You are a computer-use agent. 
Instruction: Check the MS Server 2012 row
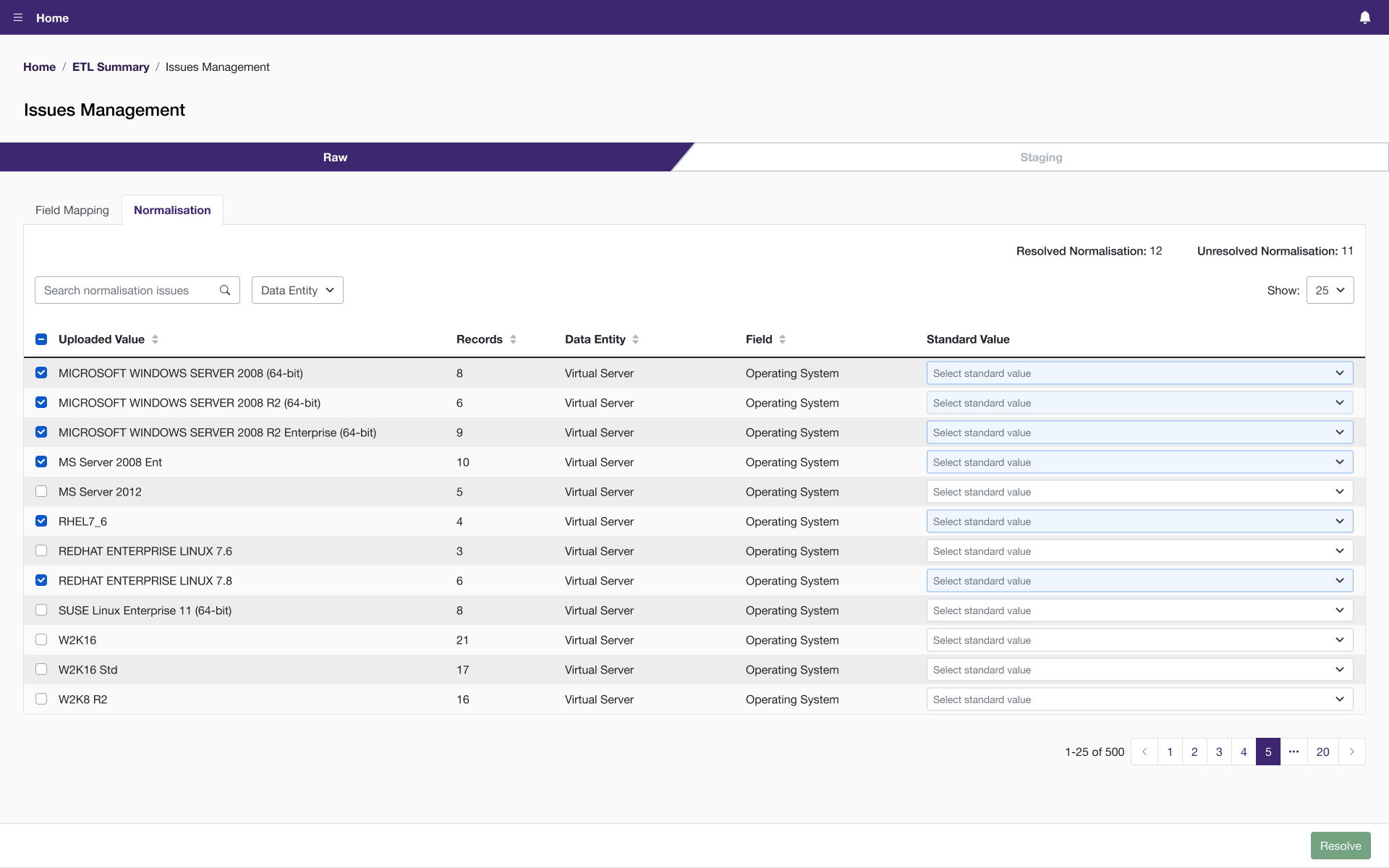[41, 491]
